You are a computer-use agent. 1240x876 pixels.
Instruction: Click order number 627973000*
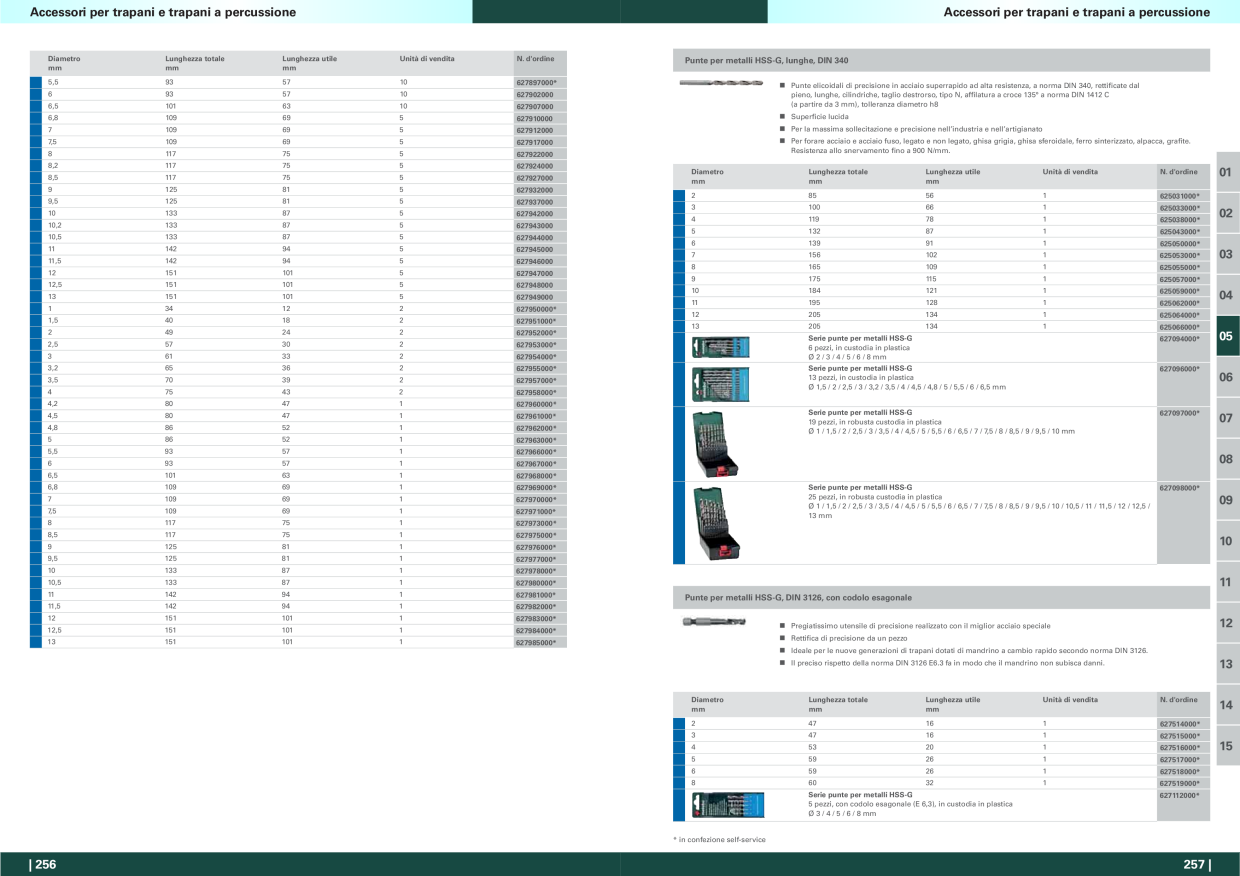[535, 523]
